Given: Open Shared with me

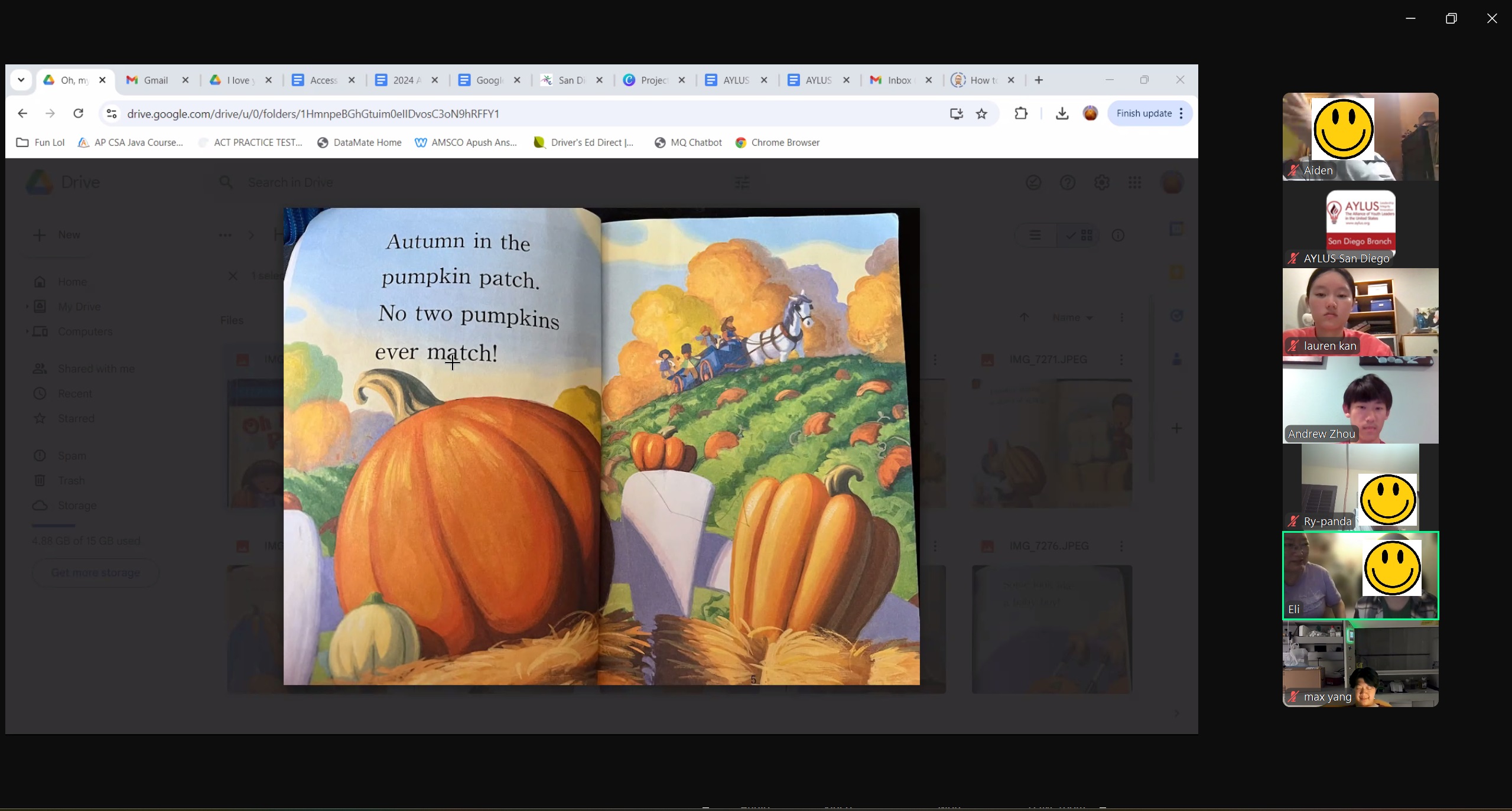Looking at the screenshot, I should pyautogui.click(x=84, y=369).
